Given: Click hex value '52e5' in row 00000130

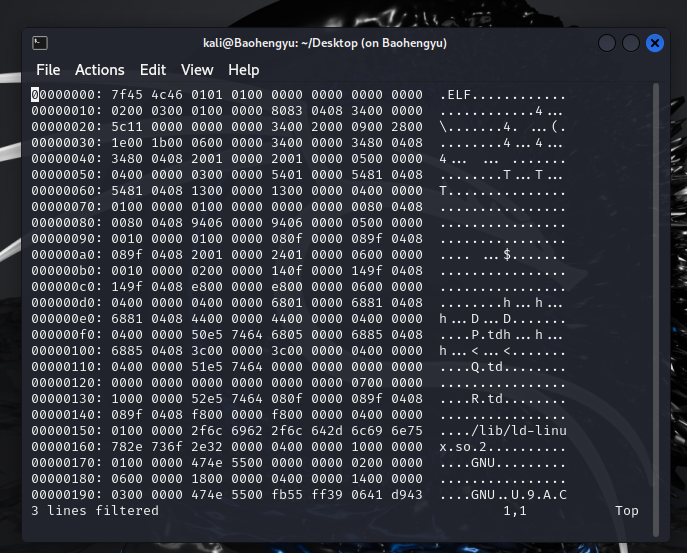Looking at the screenshot, I should pyautogui.click(x=207, y=398).
